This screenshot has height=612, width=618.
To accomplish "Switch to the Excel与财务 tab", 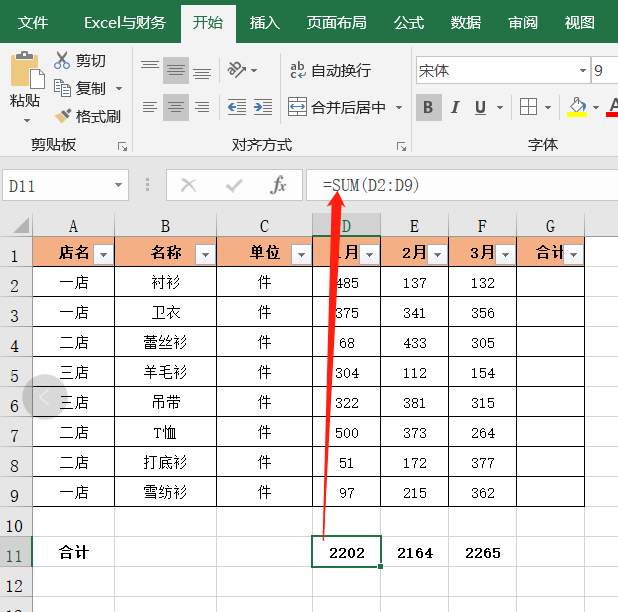I will tap(125, 22).
